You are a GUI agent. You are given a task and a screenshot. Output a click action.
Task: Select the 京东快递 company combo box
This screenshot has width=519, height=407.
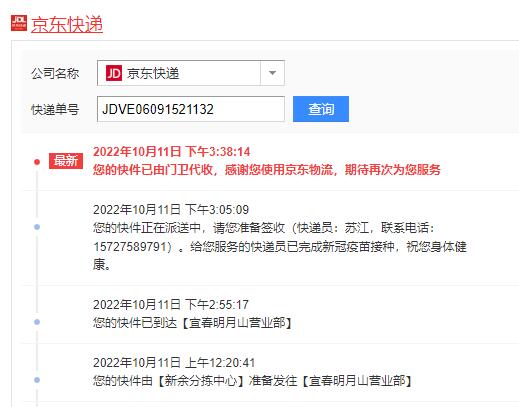pos(191,73)
